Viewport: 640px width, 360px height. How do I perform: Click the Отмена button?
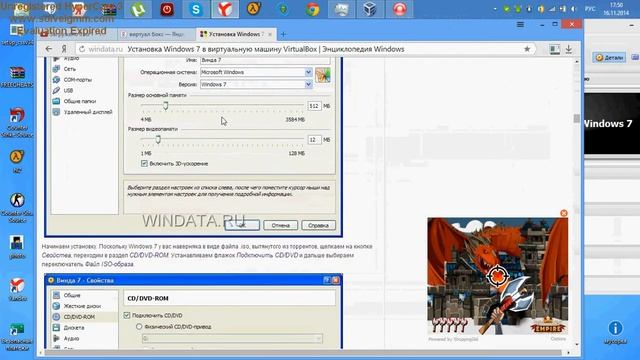click(x=280, y=225)
